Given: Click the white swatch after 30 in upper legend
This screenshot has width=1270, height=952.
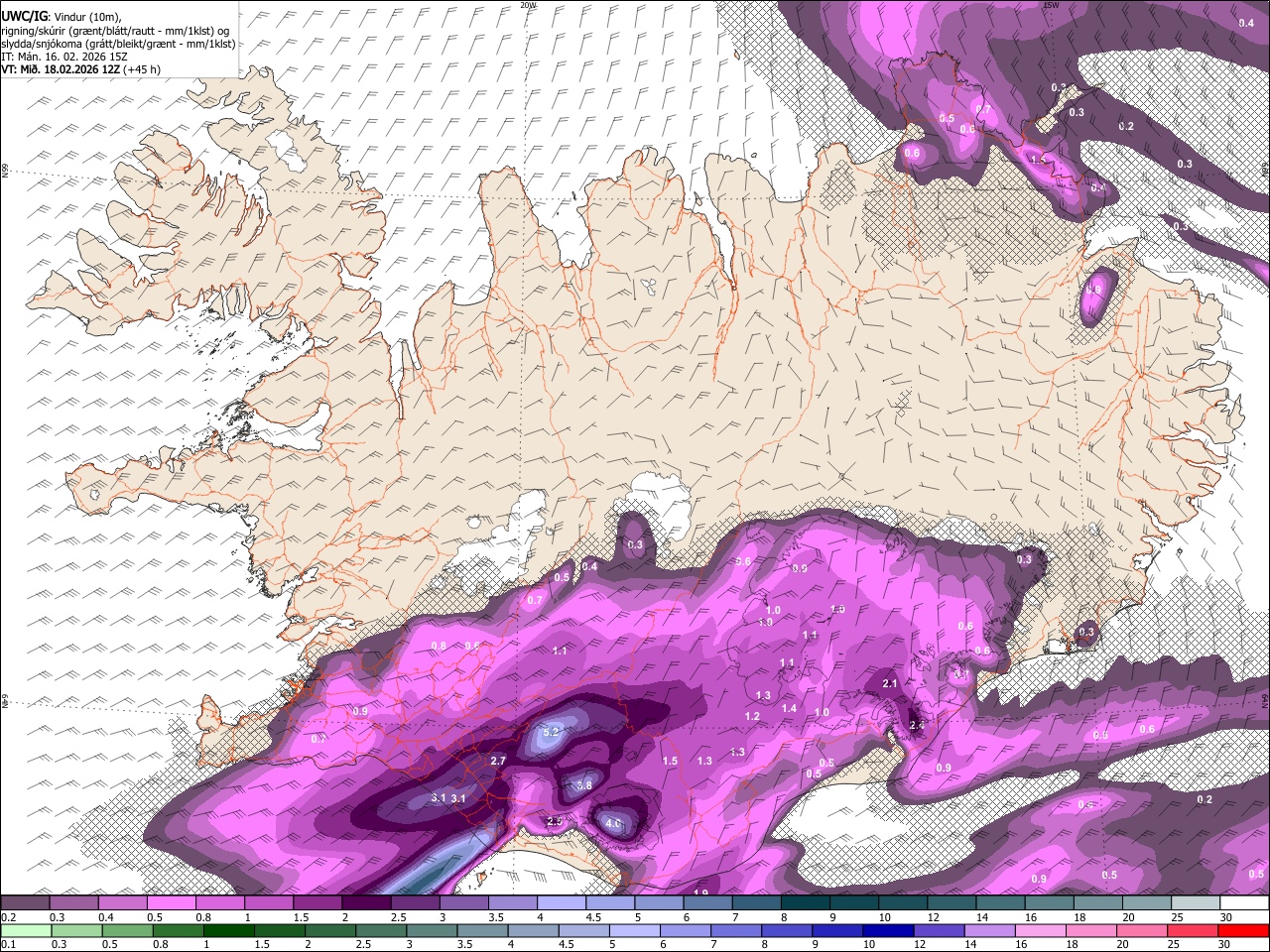Looking at the screenshot, I should (x=1245, y=902).
